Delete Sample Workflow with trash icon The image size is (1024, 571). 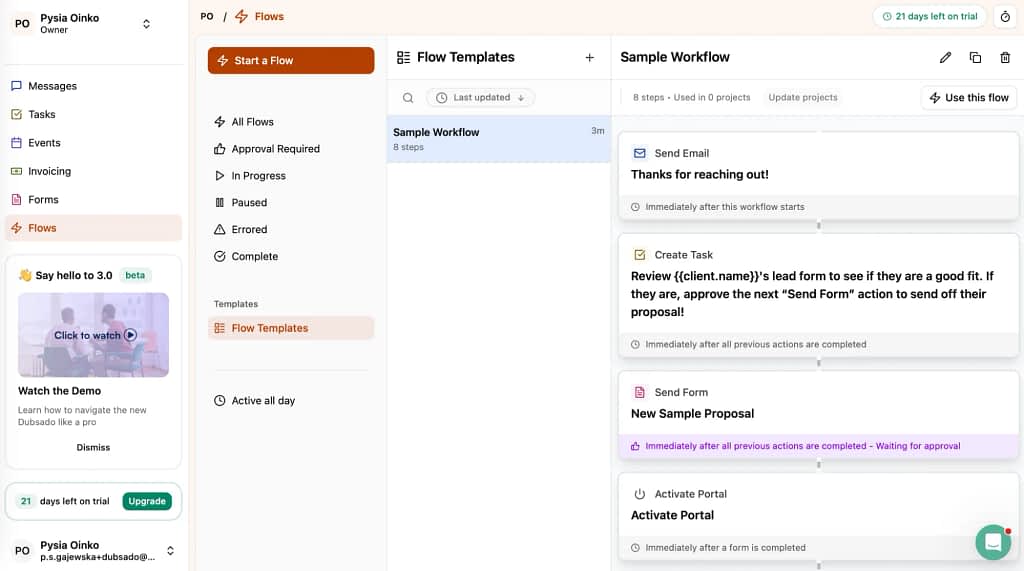coord(1005,57)
